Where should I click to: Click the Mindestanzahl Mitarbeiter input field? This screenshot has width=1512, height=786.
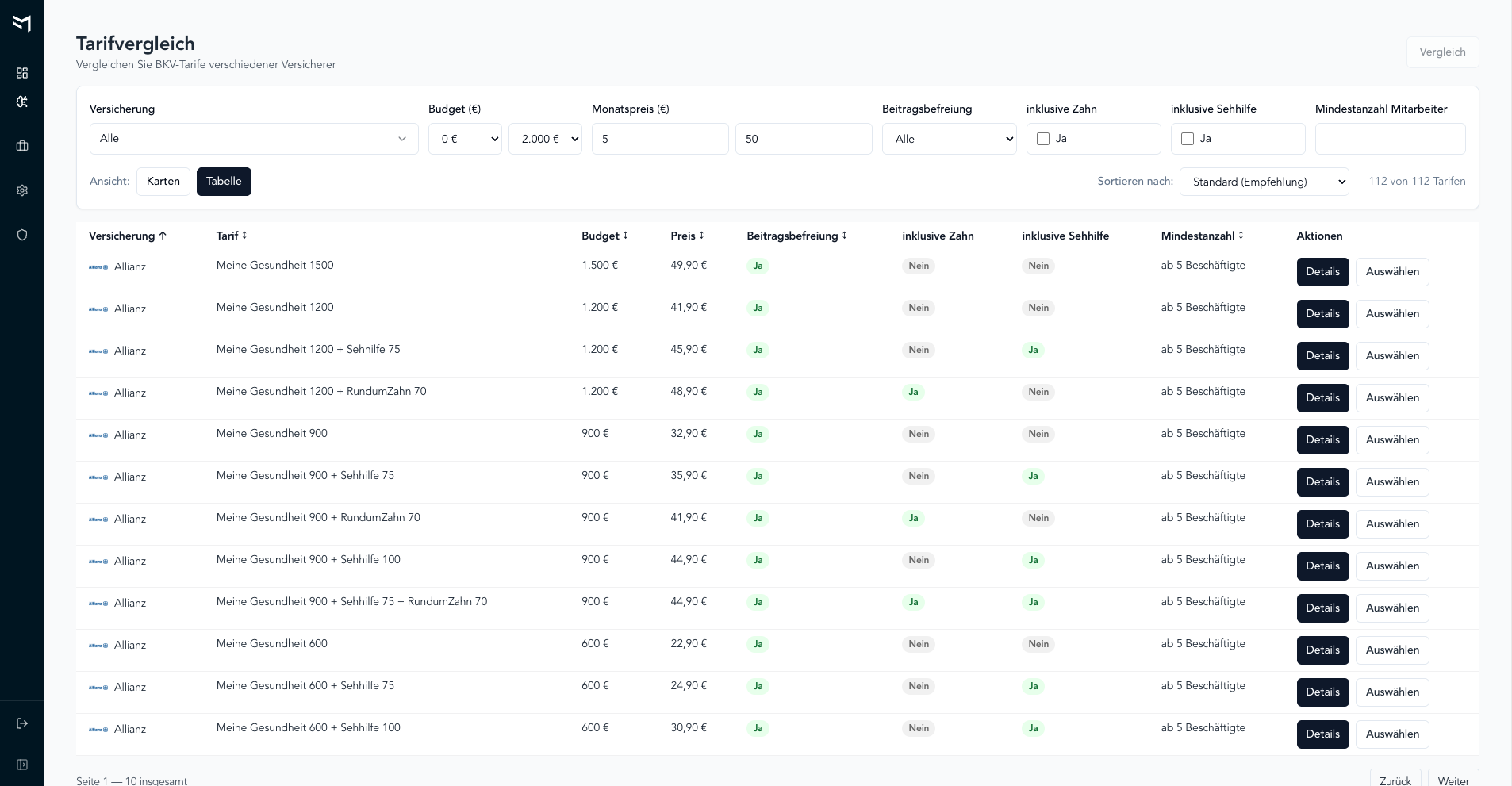[1390, 139]
